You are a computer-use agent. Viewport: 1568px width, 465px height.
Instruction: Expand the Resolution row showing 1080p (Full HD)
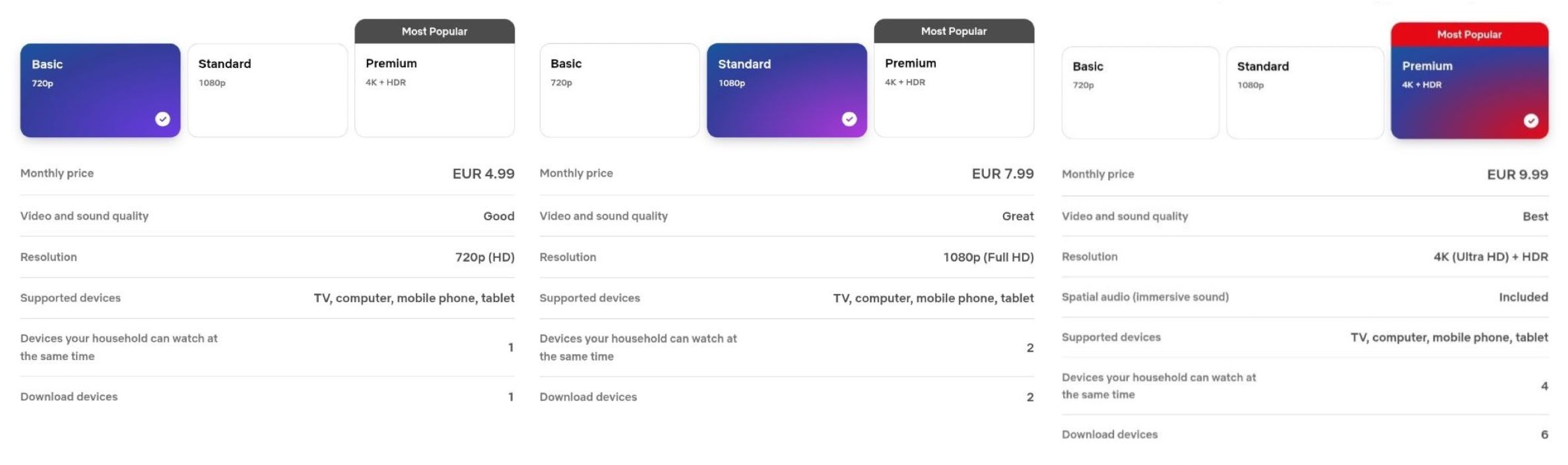(x=787, y=257)
